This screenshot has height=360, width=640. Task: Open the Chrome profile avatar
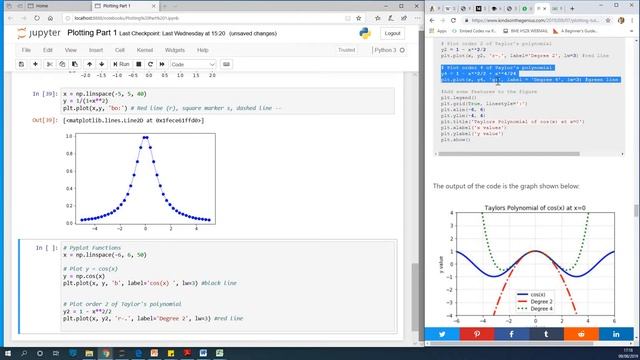pyautogui.click(x=621, y=20)
